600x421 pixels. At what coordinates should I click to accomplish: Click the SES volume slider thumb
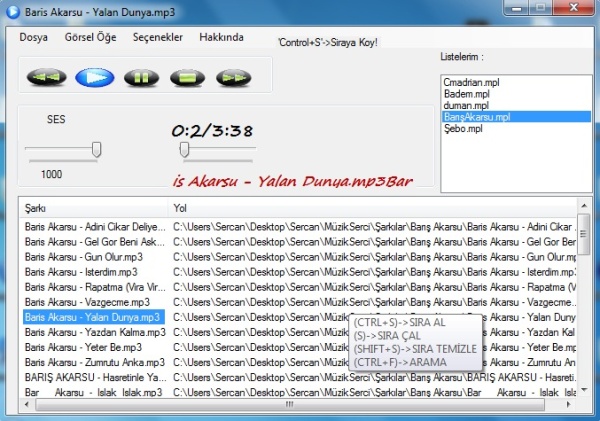tap(96, 149)
